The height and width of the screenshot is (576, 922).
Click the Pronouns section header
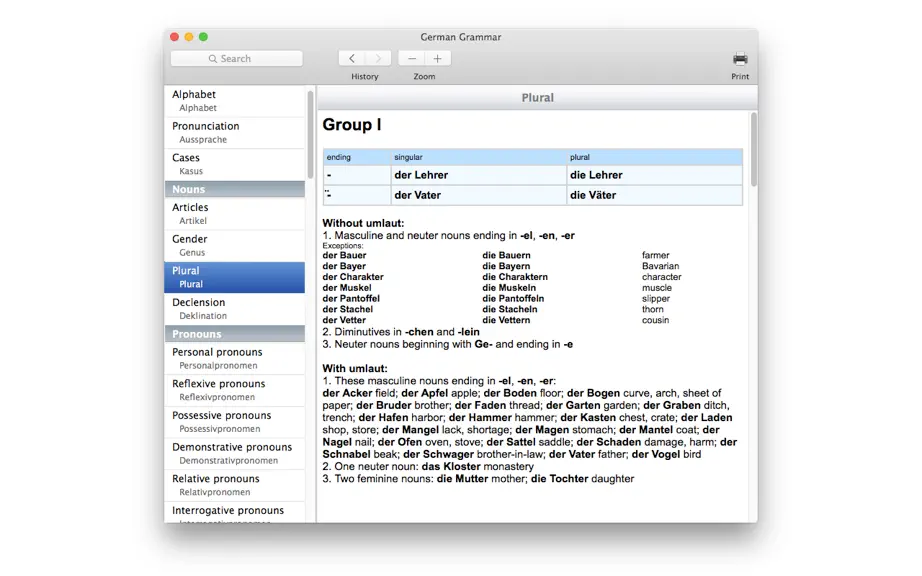pos(235,334)
